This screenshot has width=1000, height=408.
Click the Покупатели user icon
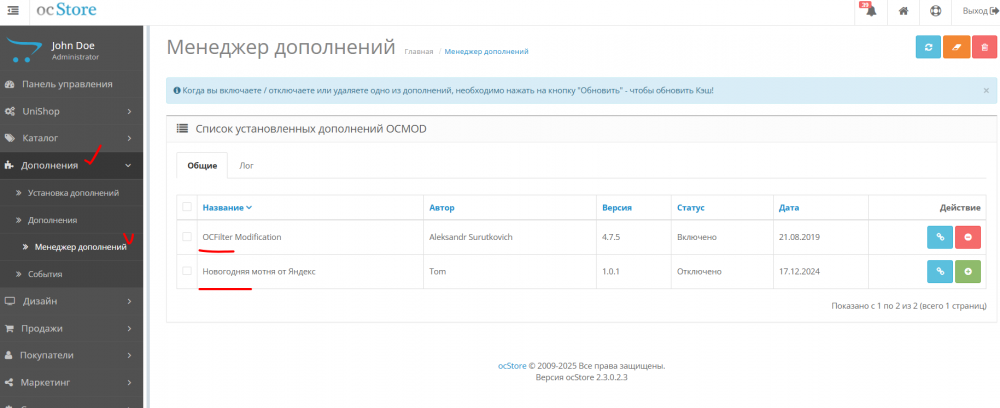pos(9,356)
